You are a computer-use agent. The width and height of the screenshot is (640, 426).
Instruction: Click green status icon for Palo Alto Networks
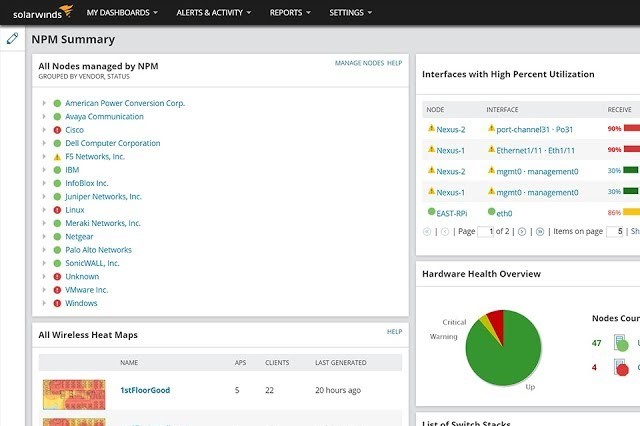(57, 250)
